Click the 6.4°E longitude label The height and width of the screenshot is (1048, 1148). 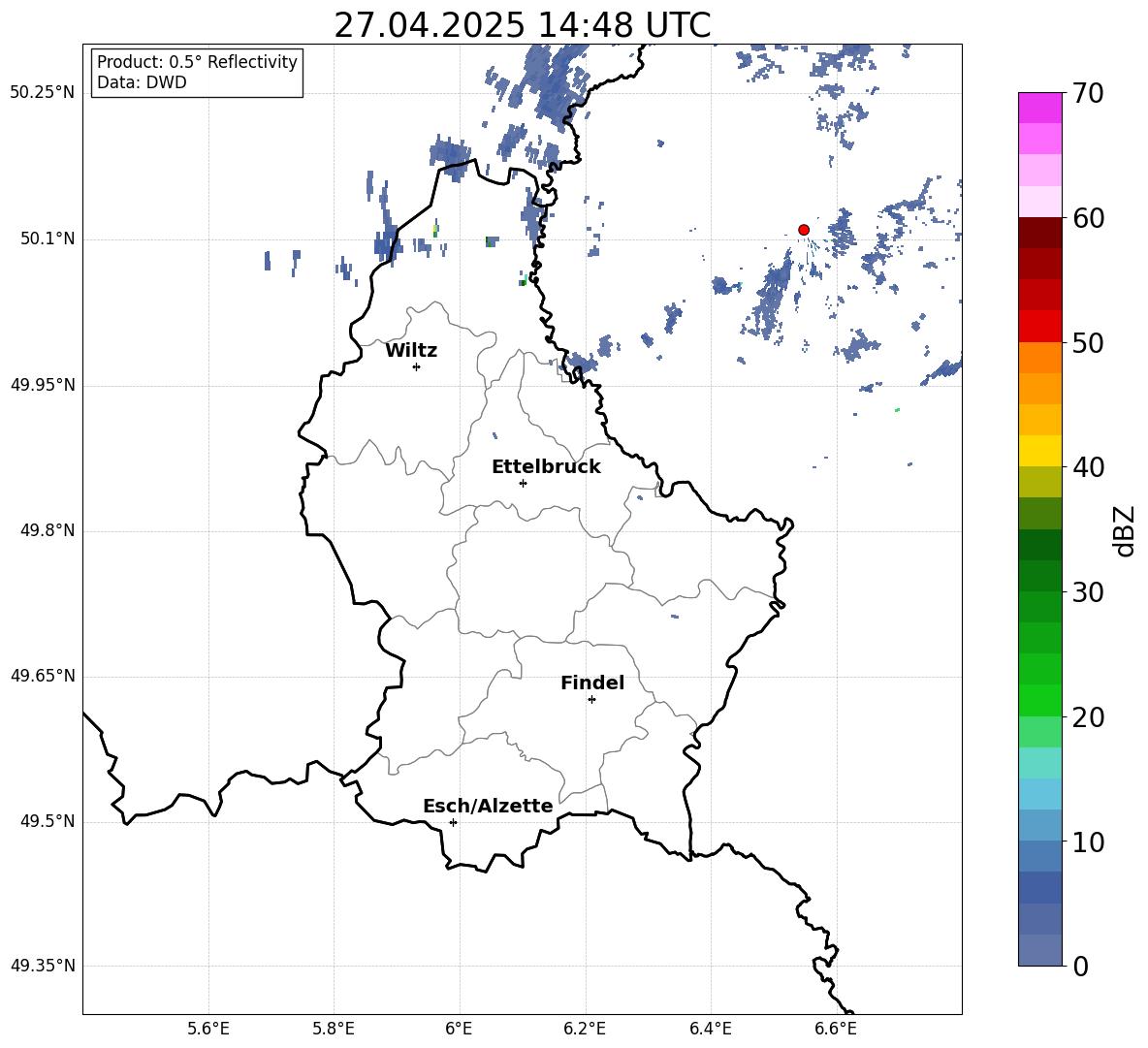711,1029
